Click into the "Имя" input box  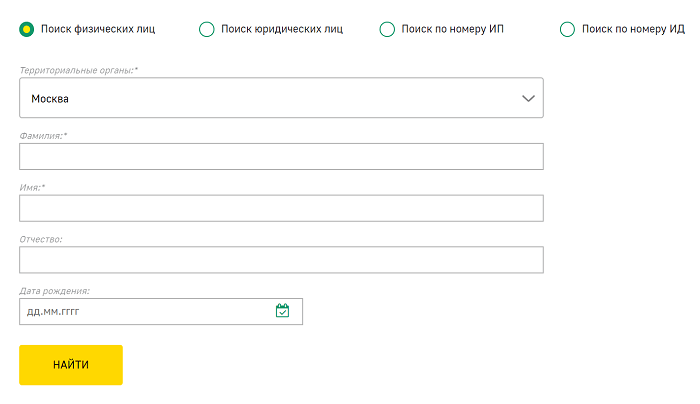tap(280, 208)
